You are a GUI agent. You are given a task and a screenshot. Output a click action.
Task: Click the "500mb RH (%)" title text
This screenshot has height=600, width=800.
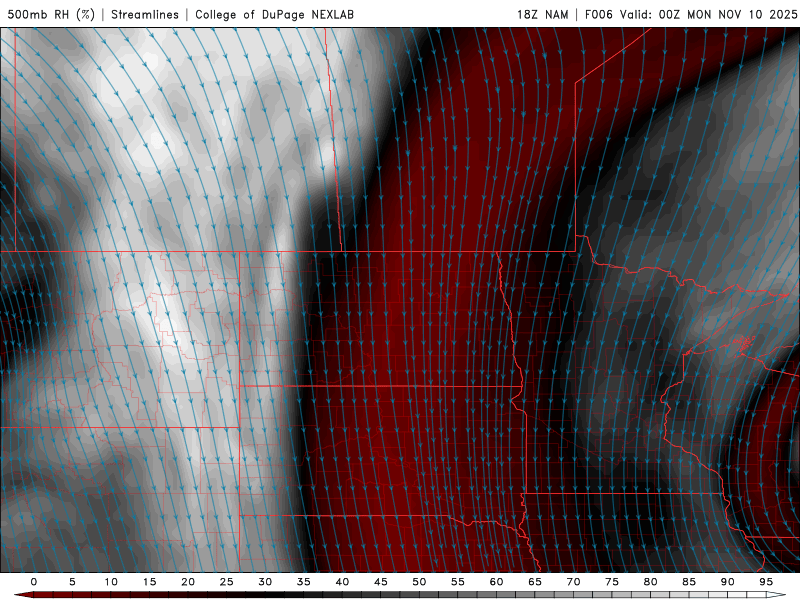[x=51, y=14]
